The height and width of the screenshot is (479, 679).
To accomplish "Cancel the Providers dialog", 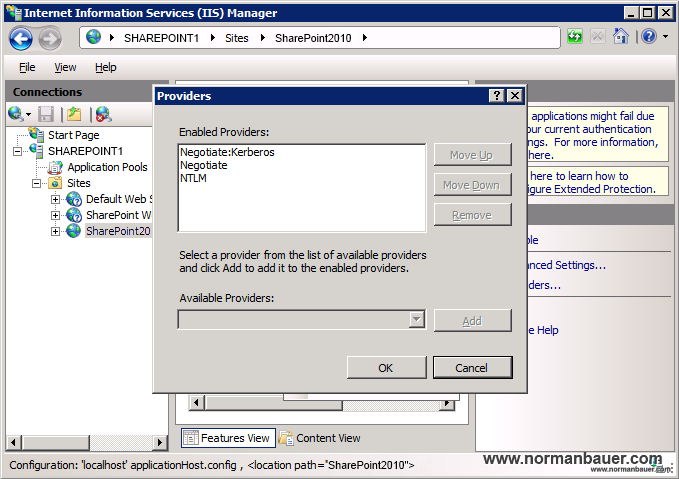I will click(472, 368).
